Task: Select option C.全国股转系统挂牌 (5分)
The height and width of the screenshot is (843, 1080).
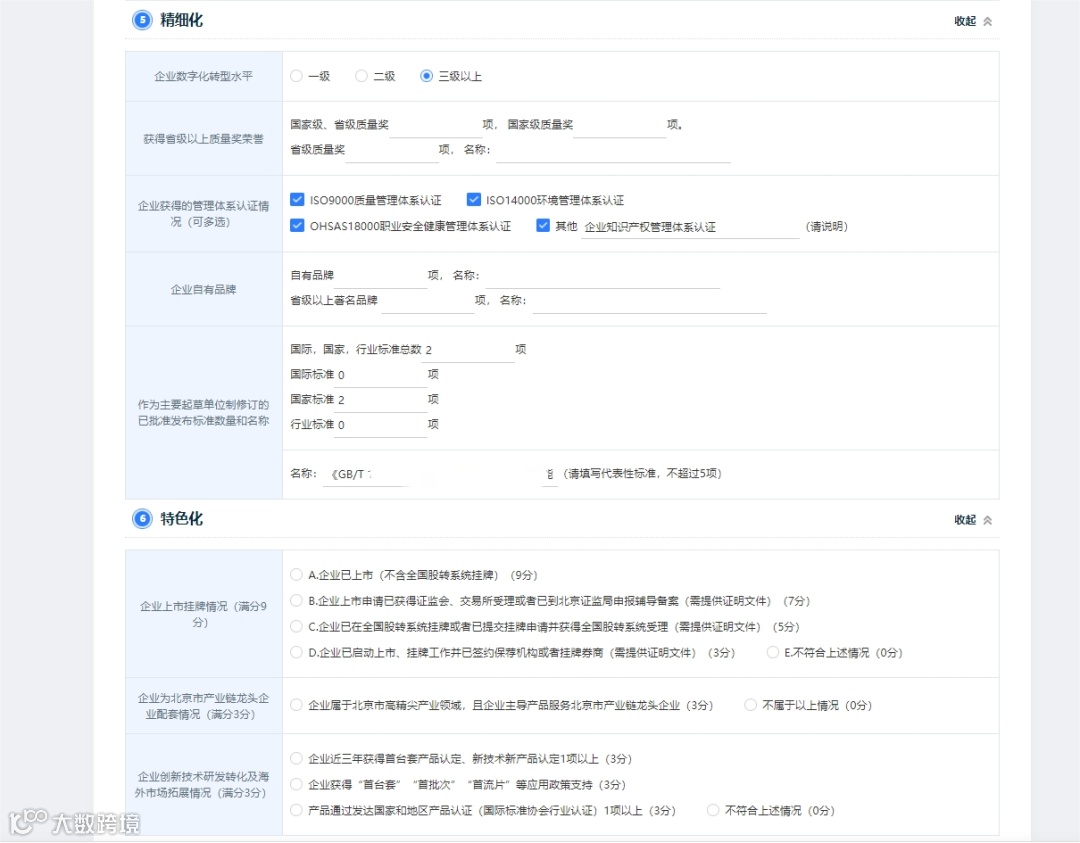Action: pos(296,626)
